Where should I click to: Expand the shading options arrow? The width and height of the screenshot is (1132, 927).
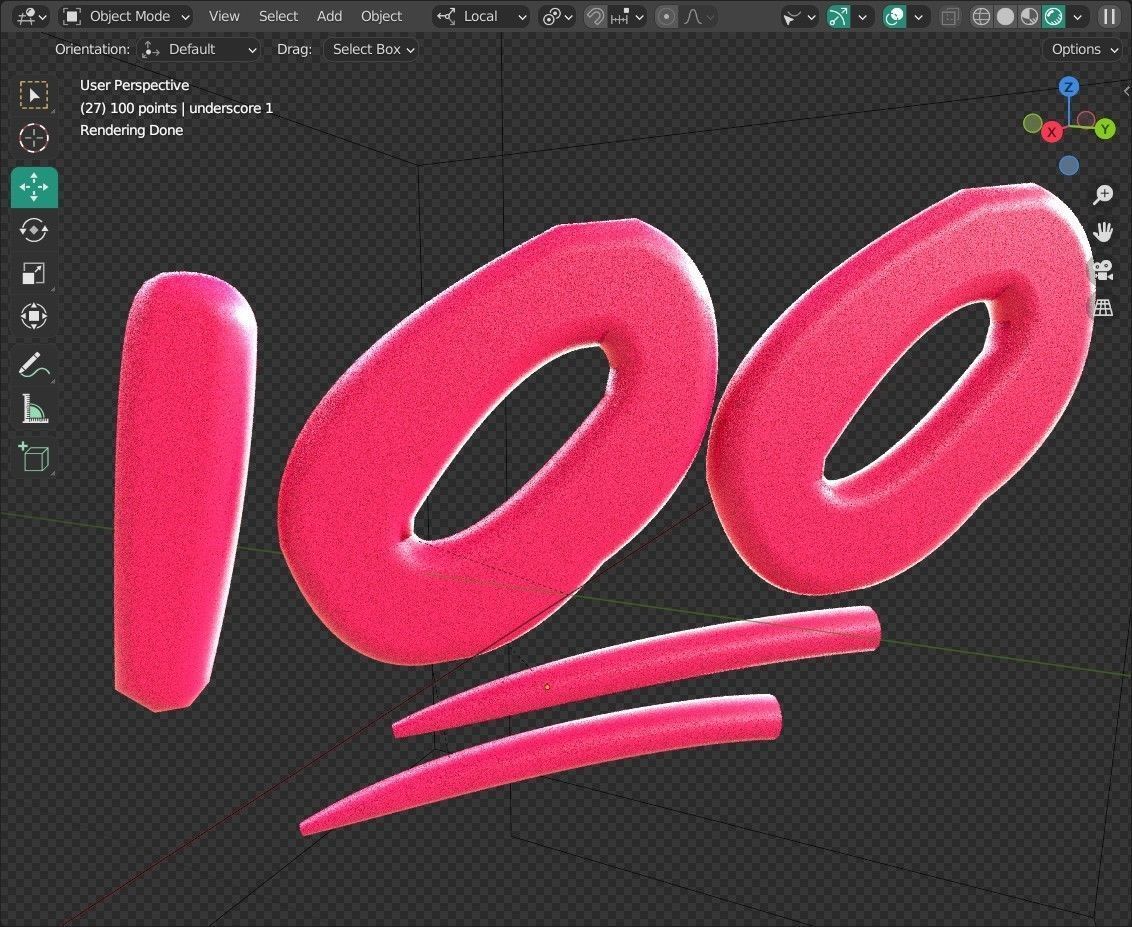coord(1078,16)
